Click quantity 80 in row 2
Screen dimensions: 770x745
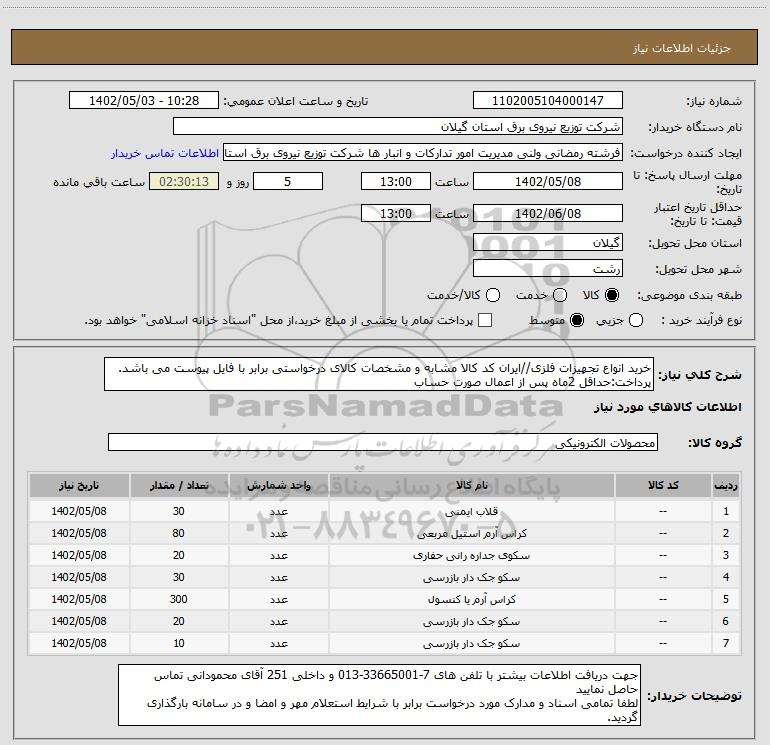pos(179,533)
